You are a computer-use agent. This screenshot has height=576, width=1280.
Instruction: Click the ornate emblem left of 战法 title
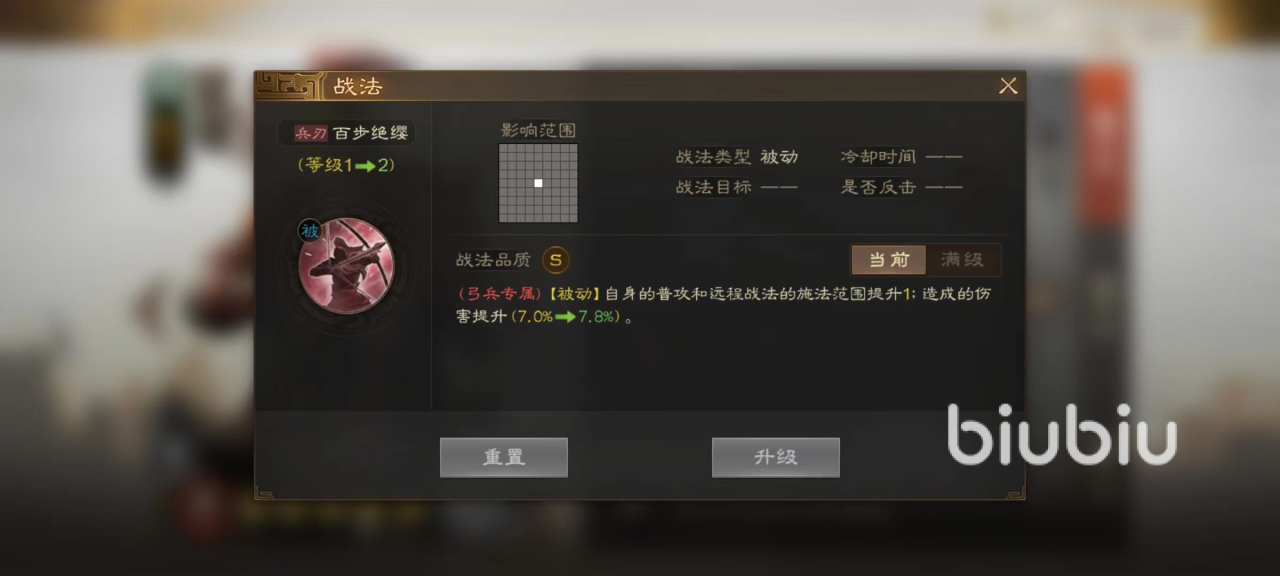[290, 85]
